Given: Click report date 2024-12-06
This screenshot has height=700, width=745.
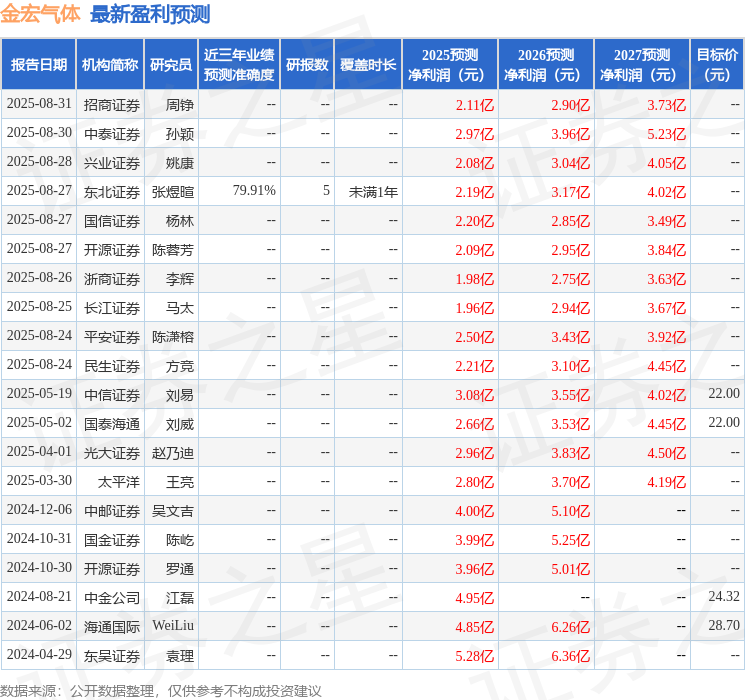Looking at the screenshot, I should pos(39,509).
